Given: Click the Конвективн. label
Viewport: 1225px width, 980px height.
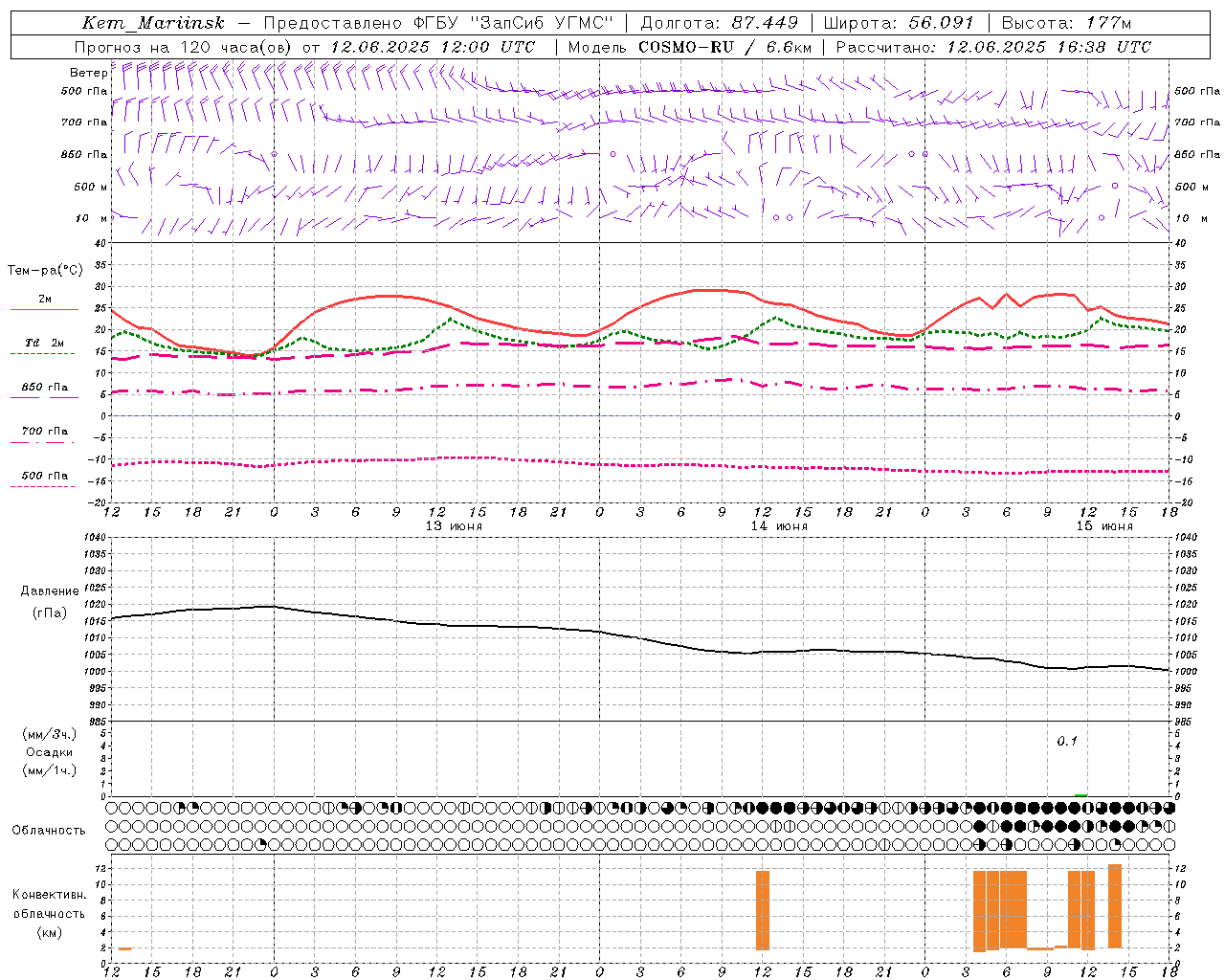Looking at the screenshot, I should pyautogui.click(x=50, y=895).
